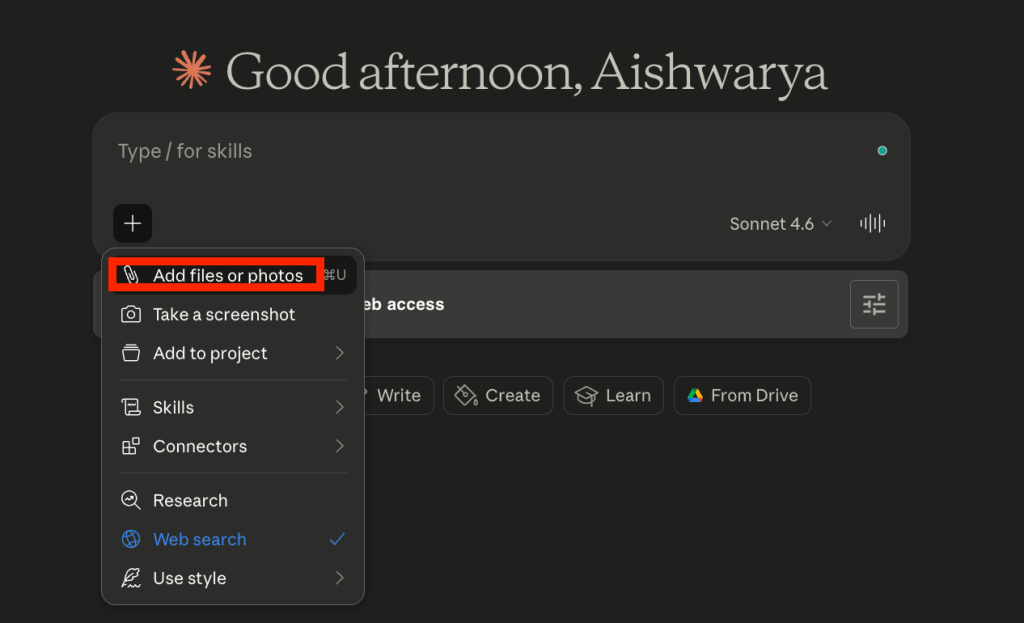Image resolution: width=1024 pixels, height=623 pixels.
Task: Disable Web search in the menu
Action: (233, 539)
